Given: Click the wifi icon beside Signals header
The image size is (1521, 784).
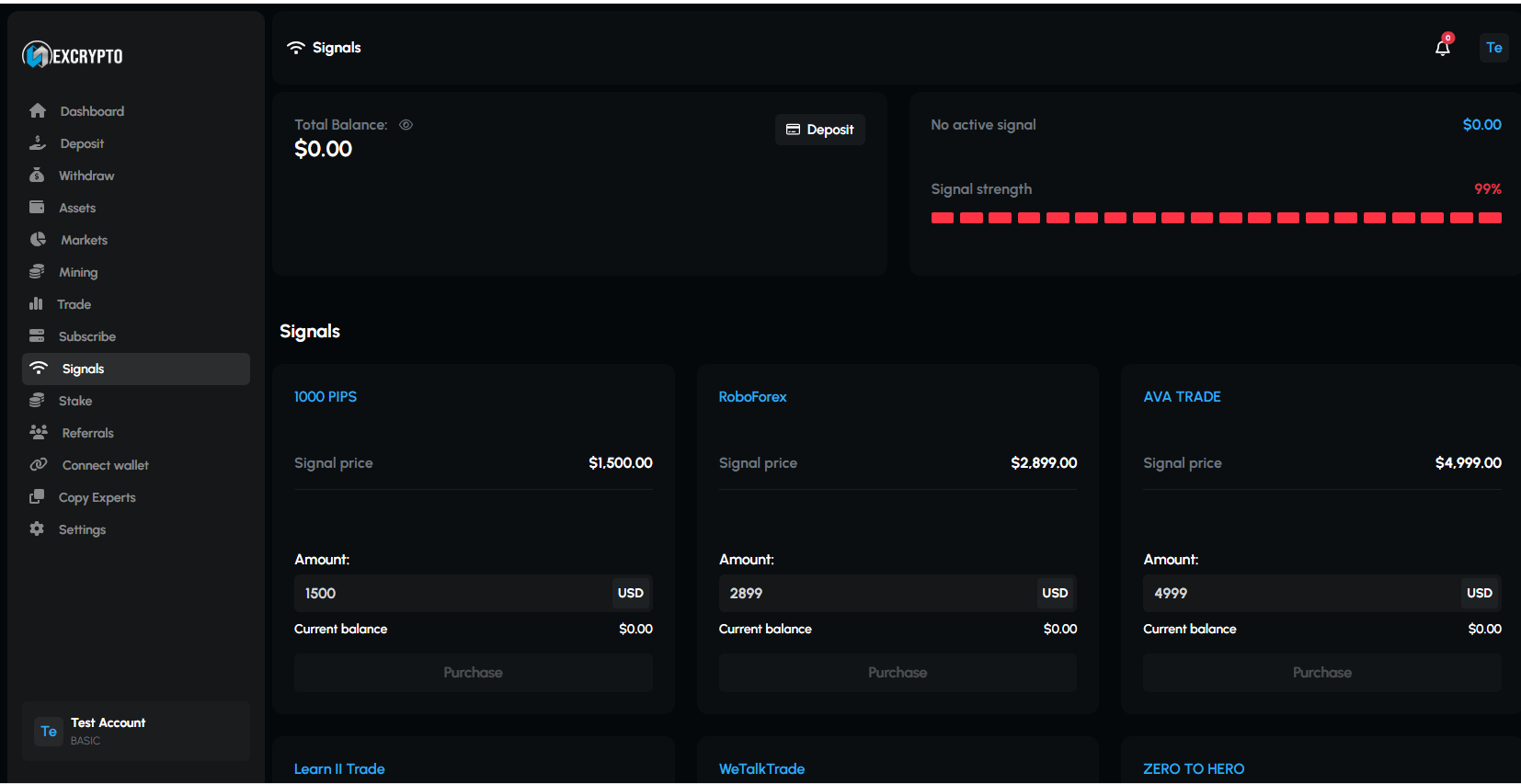Looking at the screenshot, I should click(x=296, y=47).
